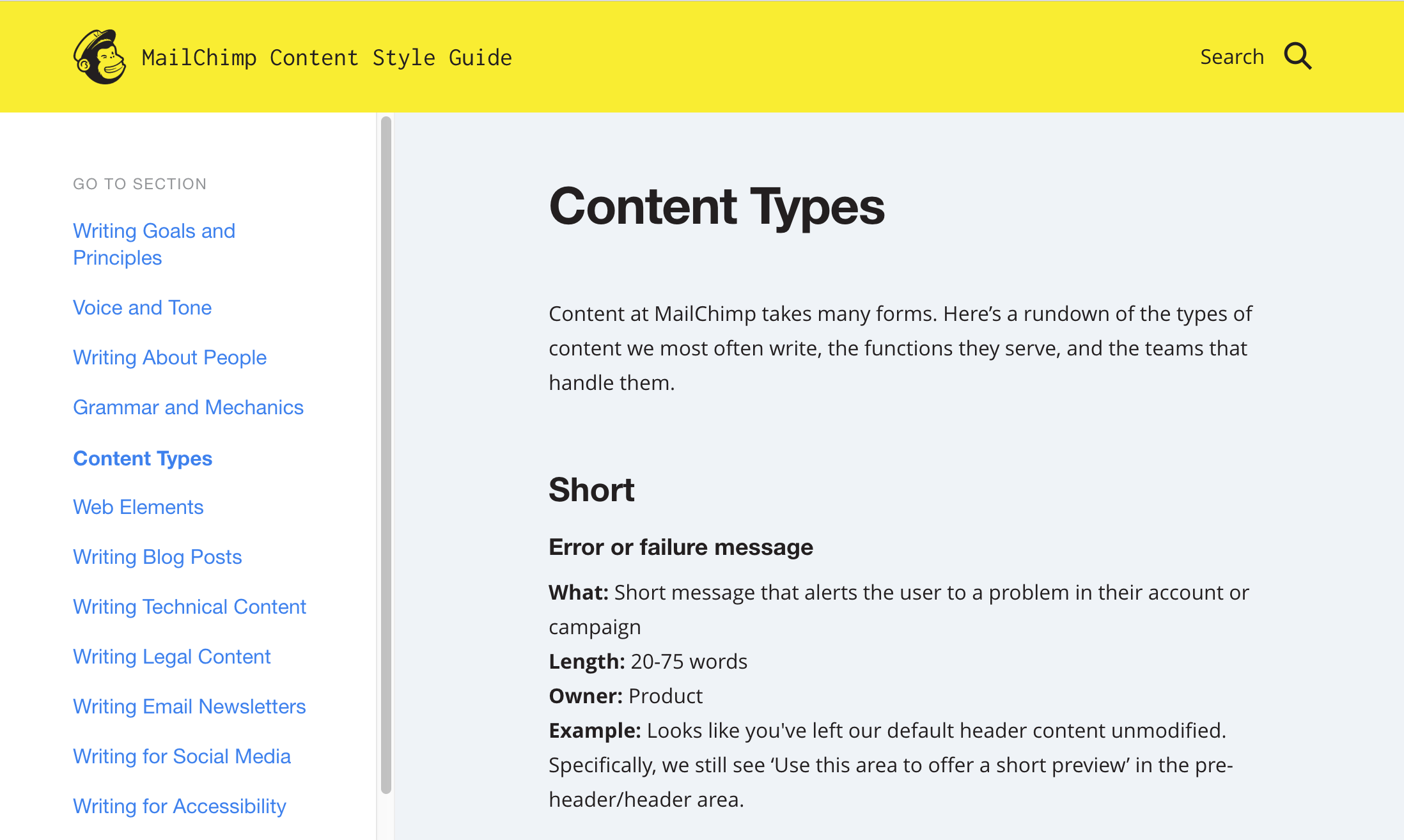Go to Writing Goals and Principles section
The width and height of the screenshot is (1404, 840).
coord(154,244)
